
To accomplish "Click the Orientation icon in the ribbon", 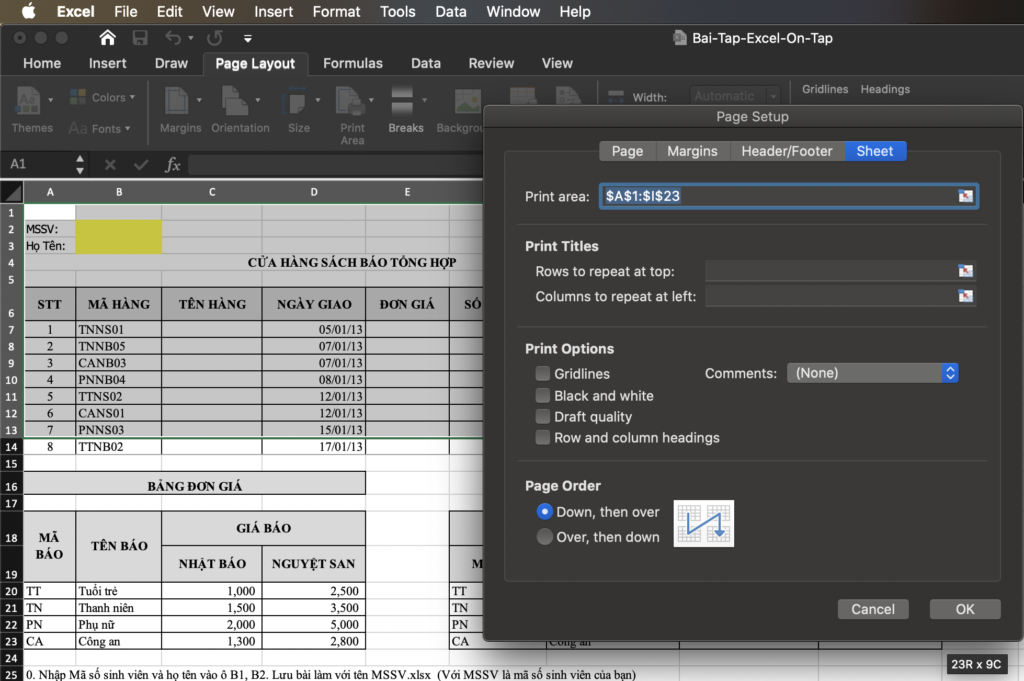I will [234, 101].
